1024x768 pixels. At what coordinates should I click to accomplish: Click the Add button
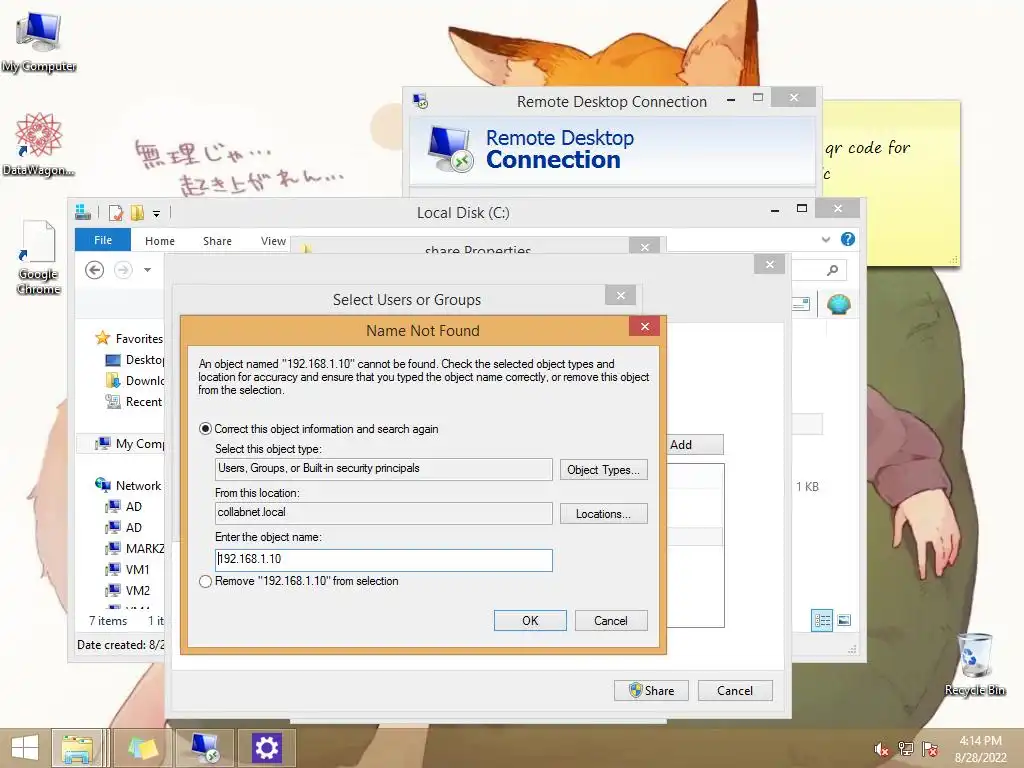point(695,445)
